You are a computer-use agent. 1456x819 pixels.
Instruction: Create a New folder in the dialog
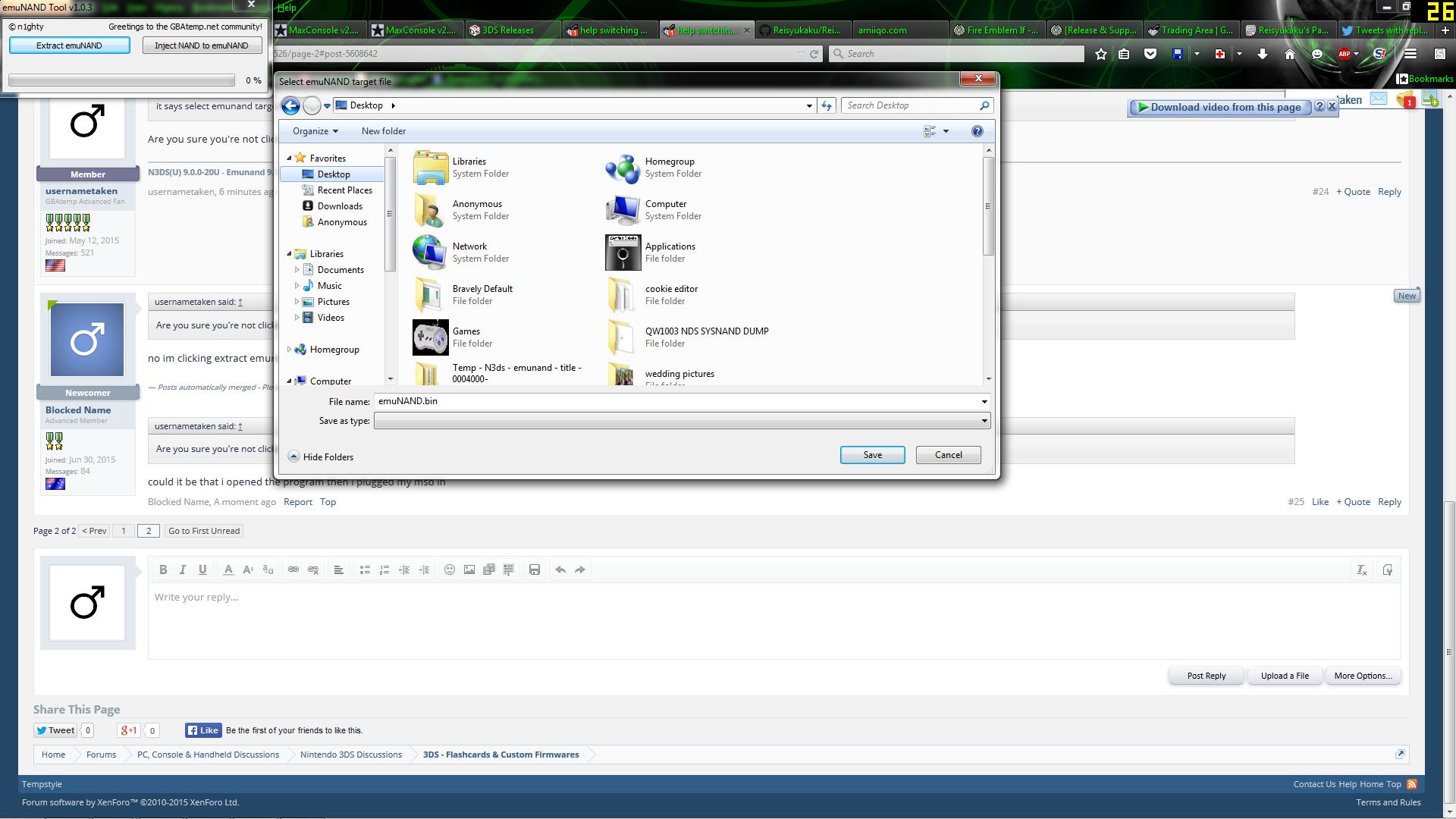coord(384,131)
